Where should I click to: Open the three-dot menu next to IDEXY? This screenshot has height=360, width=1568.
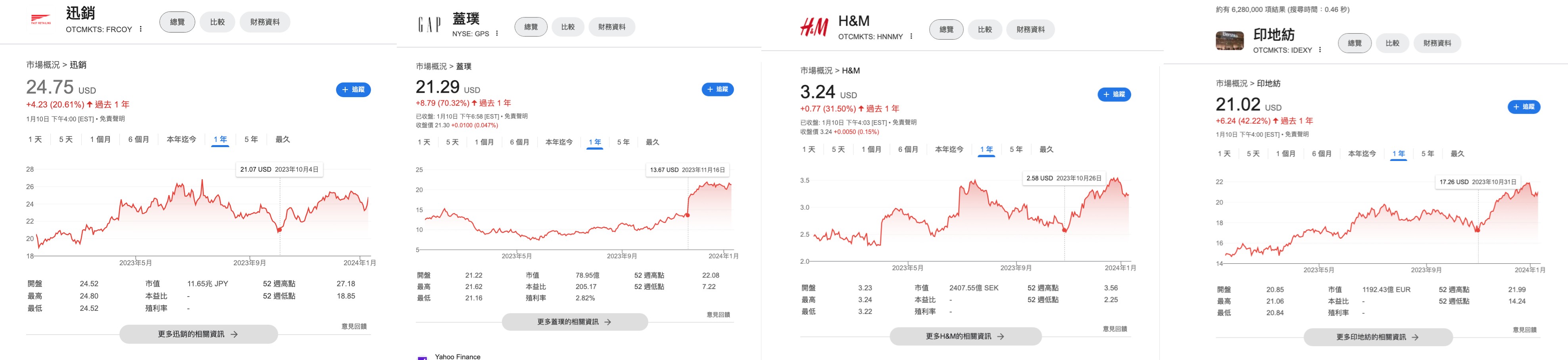(1320, 50)
